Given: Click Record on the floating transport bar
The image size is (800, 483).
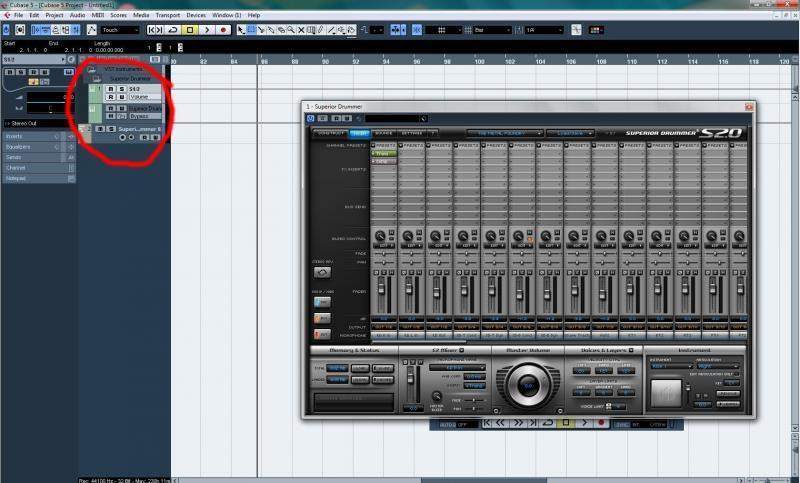Looking at the screenshot, I should pyautogui.click(x=600, y=423).
